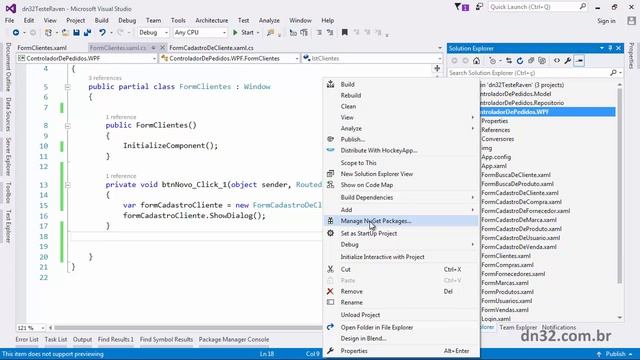The height and width of the screenshot is (360, 640).
Task: Open the FormClientes class navigation dropdown
Action: [x=230, y=58]
